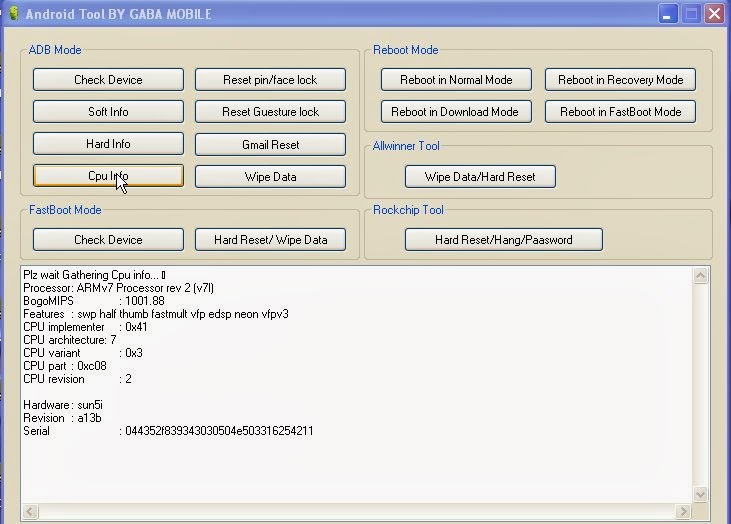This screenshot has height=524, width=731.
Task: Click 'CPU part : 0xc08' line
Action: [x=65, y=366]
